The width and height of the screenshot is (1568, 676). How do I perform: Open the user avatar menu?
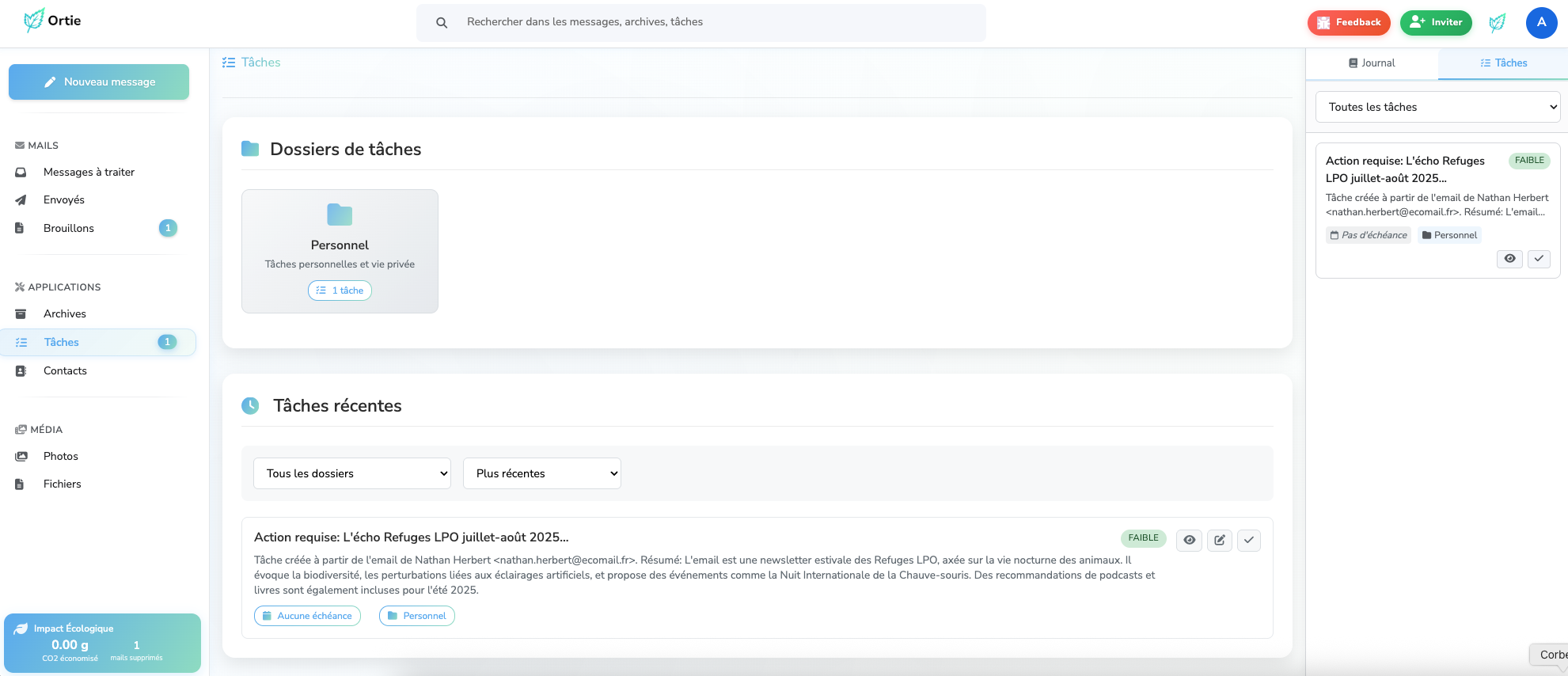(x=1540, y=23)
